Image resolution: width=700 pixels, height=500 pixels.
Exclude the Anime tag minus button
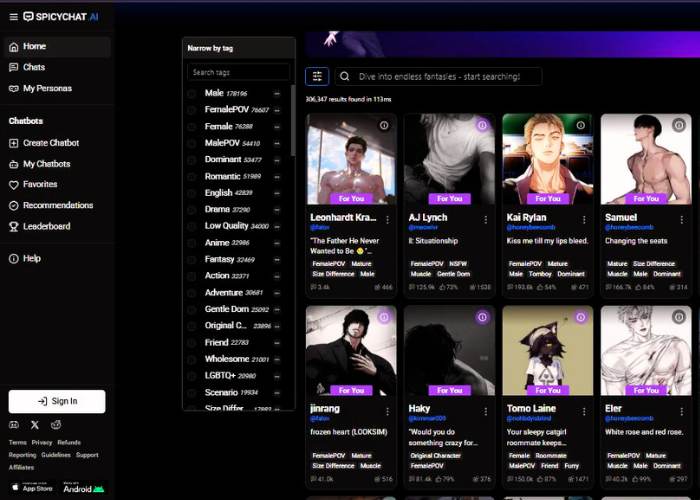pos(277,243)
